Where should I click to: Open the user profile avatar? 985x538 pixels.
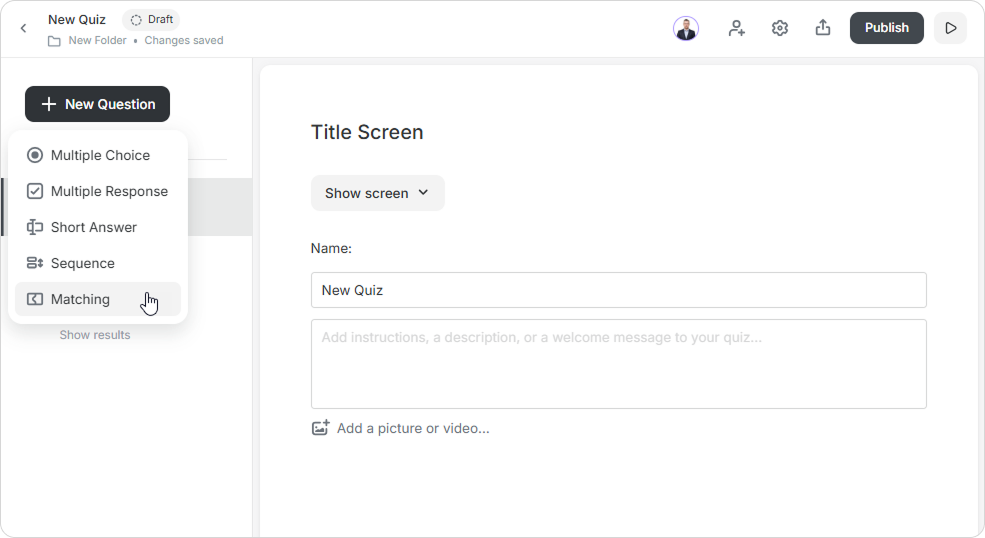coord(686,28)
